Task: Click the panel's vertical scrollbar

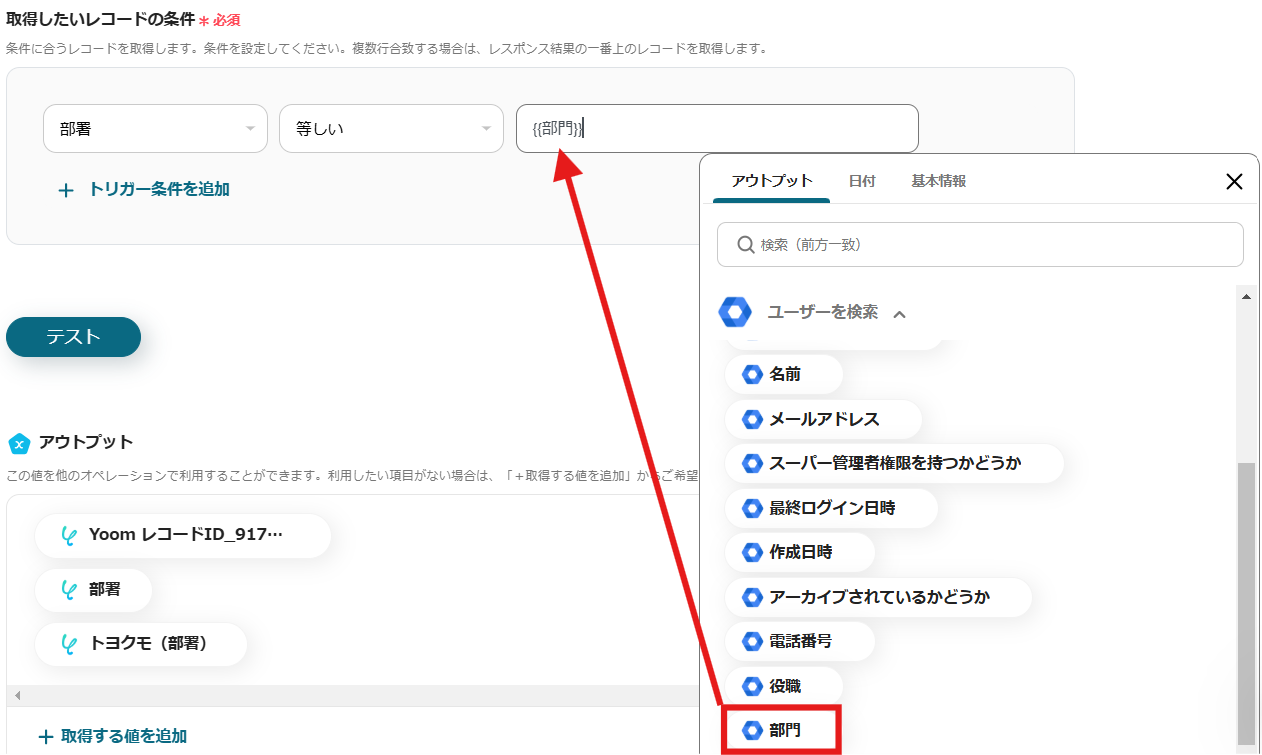Action: 1246,600
